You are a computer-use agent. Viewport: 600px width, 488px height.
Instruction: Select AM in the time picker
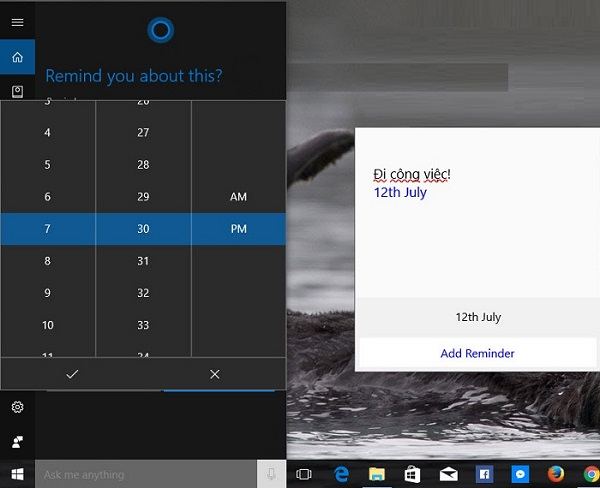238,197
